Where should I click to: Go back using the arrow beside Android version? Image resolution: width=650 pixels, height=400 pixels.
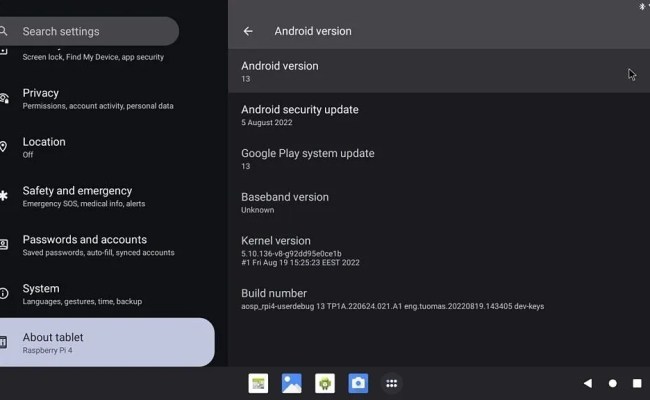248,31
